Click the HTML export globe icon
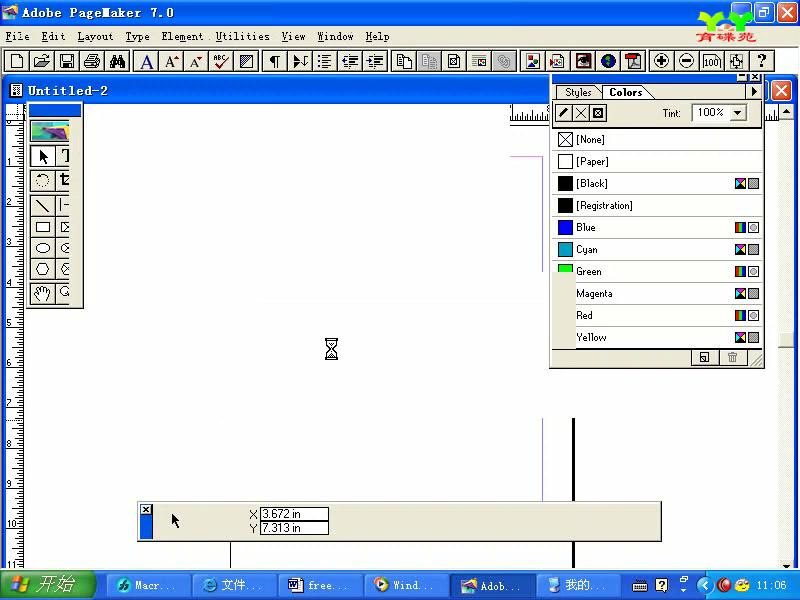This screenshot has height=600, width=800. point(608,62)
